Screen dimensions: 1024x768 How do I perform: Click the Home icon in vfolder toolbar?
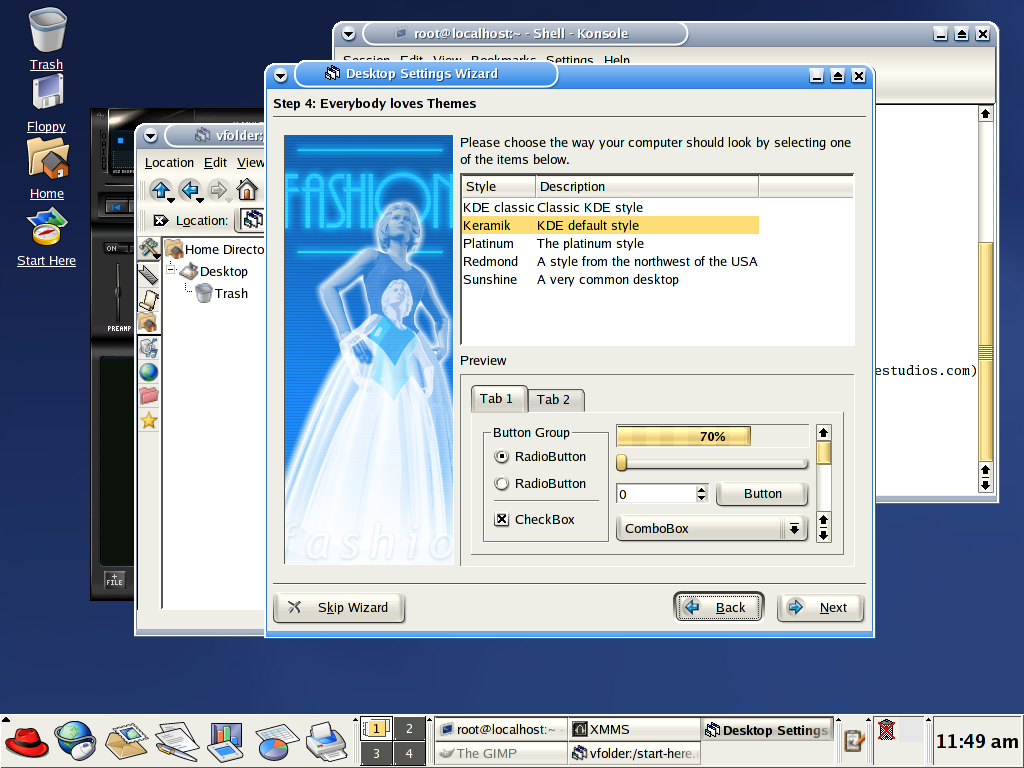pos(247,190)
